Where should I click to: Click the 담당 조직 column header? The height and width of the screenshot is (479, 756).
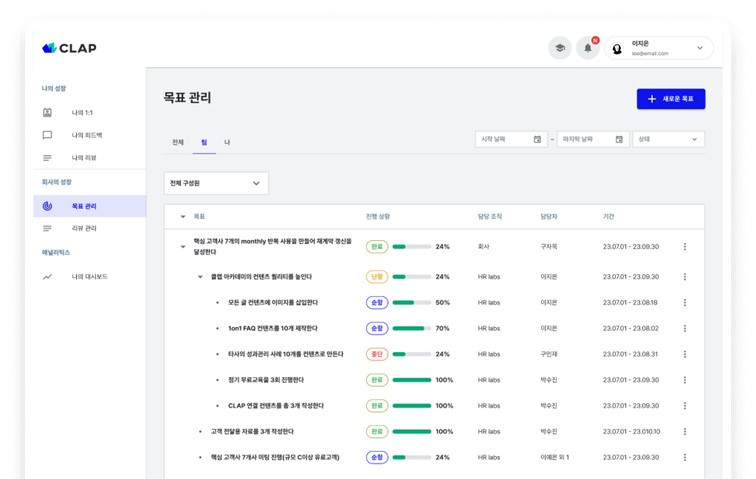pos(490,217)
